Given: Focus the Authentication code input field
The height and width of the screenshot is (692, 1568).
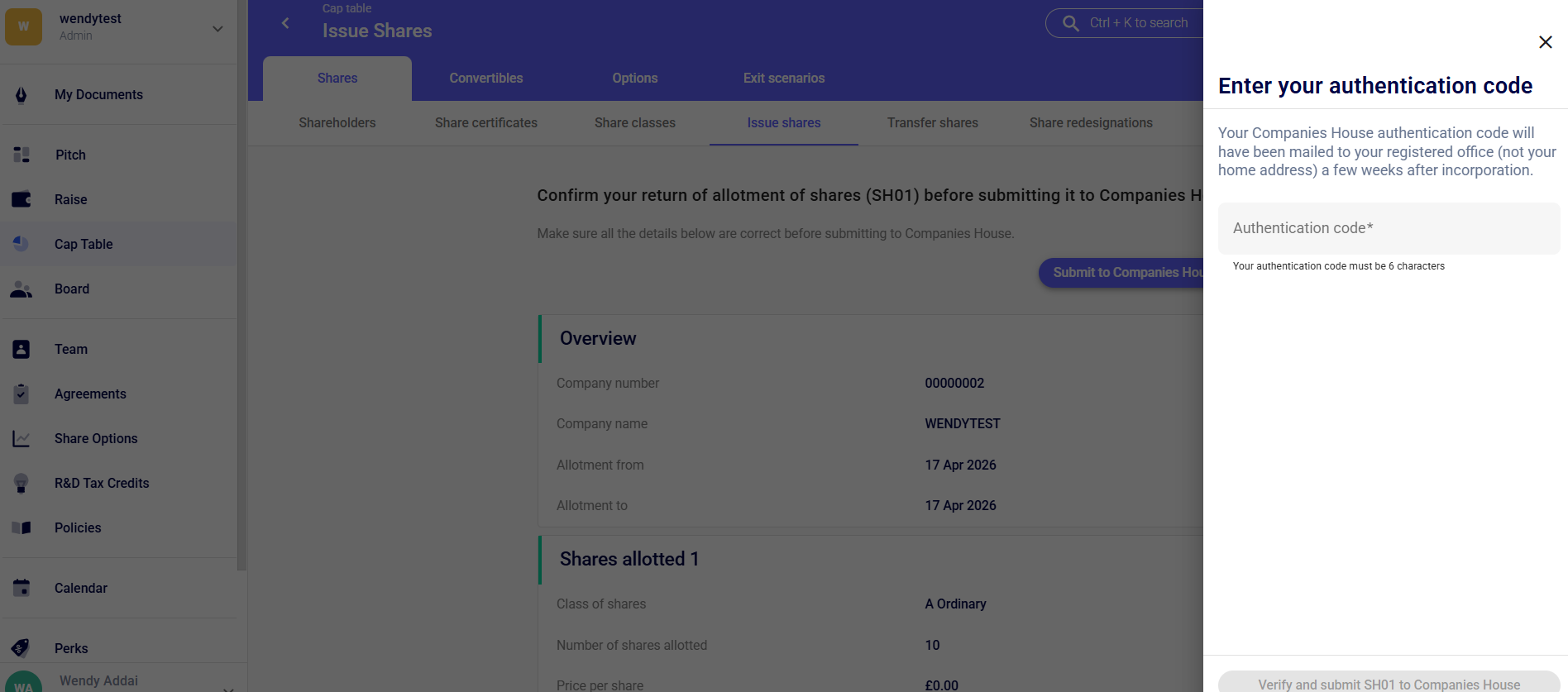Looking at the screenshot, I should 1389,229.
